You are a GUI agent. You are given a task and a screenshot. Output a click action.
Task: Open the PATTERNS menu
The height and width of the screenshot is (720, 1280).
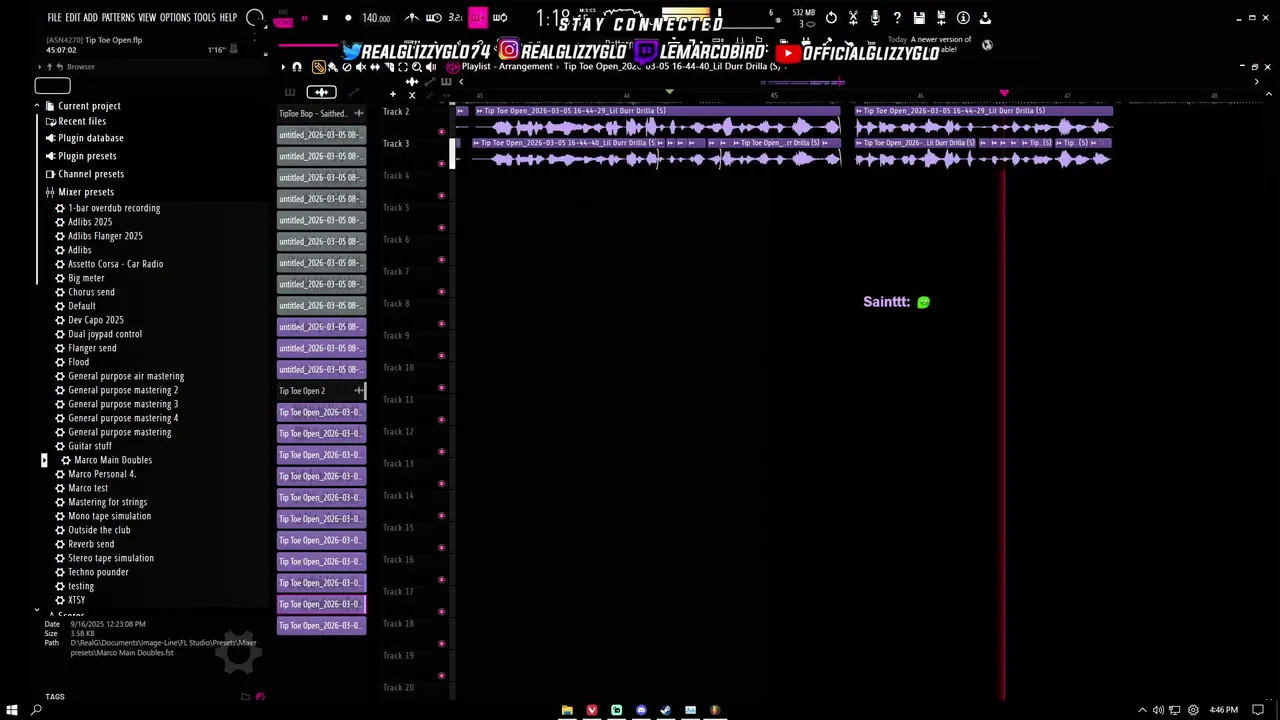tap(118, 18)
